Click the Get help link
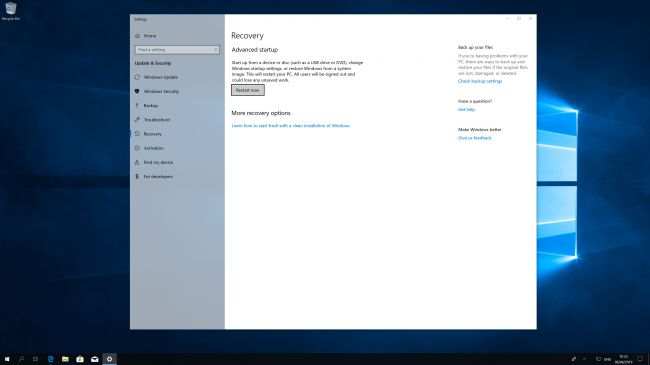This screenshot has height=365, width=650. pyautogui.click(x=466, y=110)
